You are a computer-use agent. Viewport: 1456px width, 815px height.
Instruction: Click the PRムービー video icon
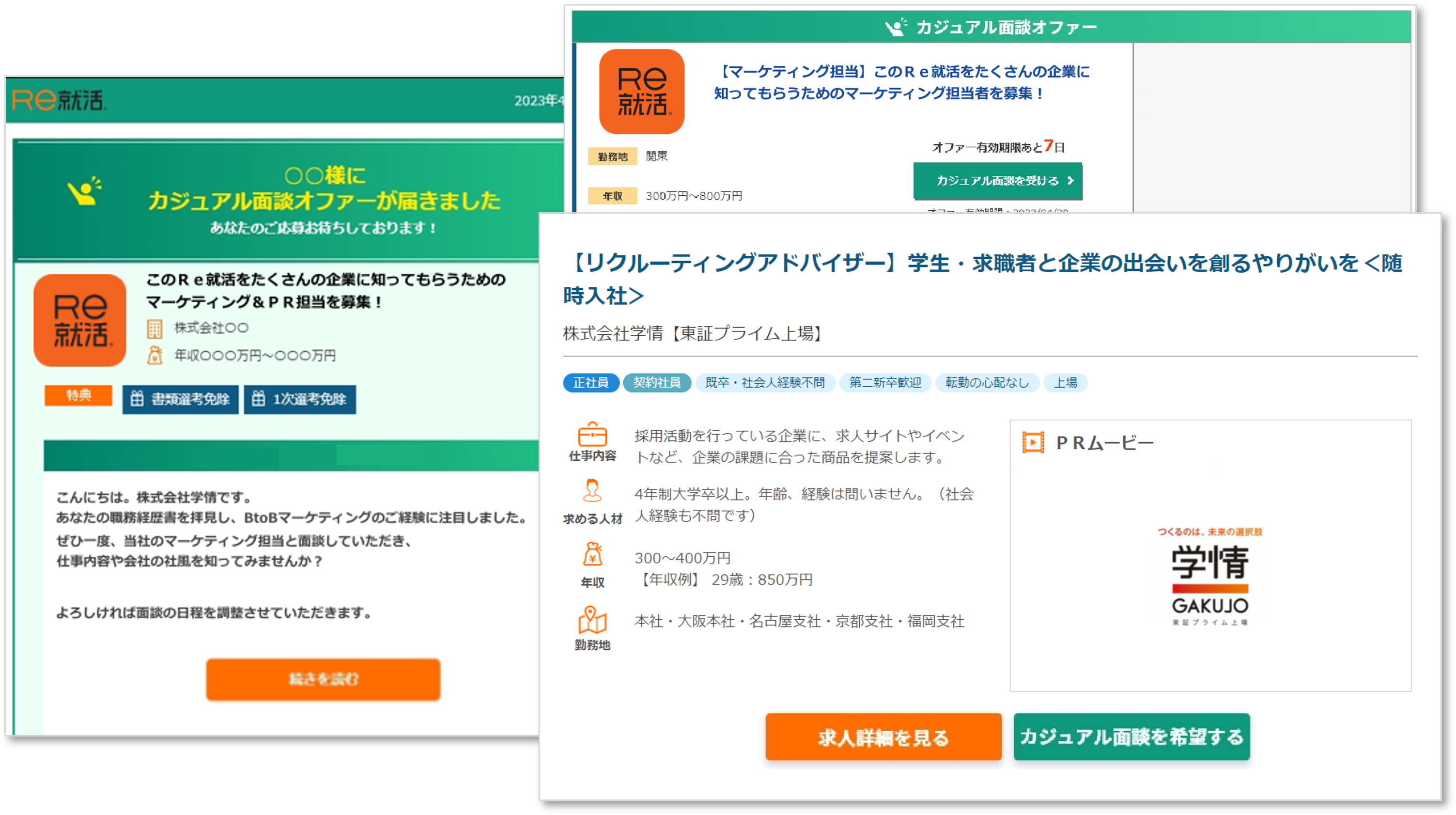pos(1033,443)
